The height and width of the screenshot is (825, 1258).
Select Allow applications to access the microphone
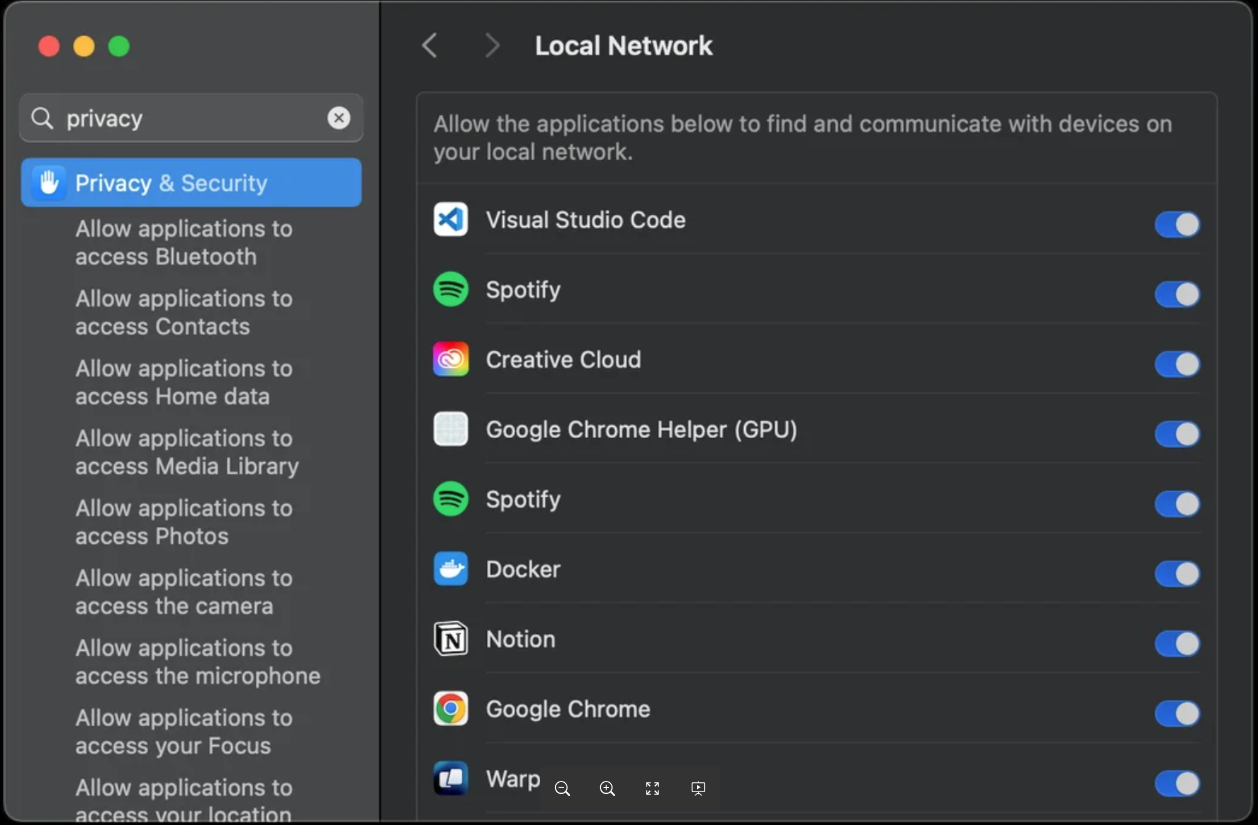point(198,663)
